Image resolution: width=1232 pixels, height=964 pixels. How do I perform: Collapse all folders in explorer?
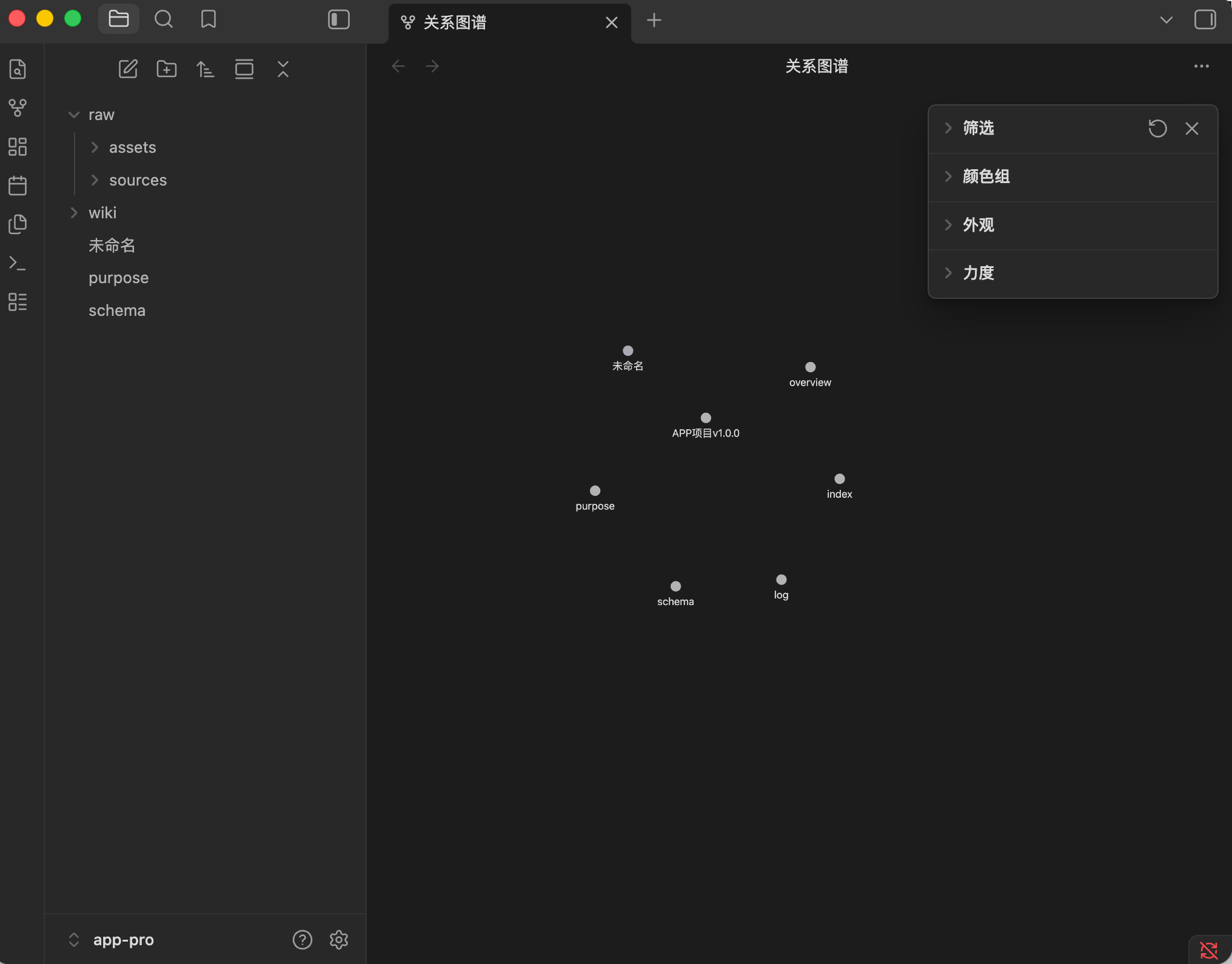[283, 69]
